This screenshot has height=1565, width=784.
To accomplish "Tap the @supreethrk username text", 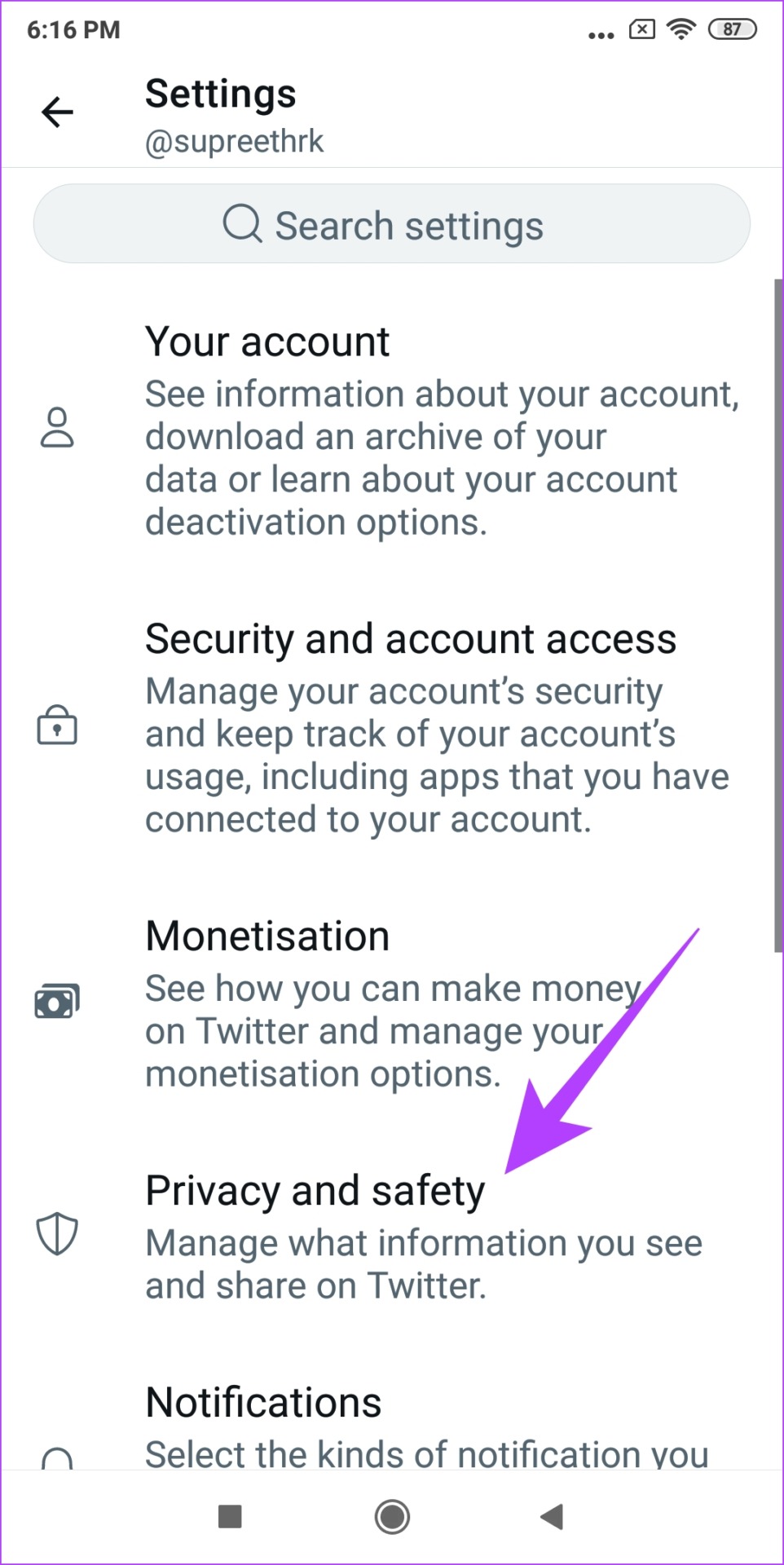I will pyautogui.click(x=235, y=142).
